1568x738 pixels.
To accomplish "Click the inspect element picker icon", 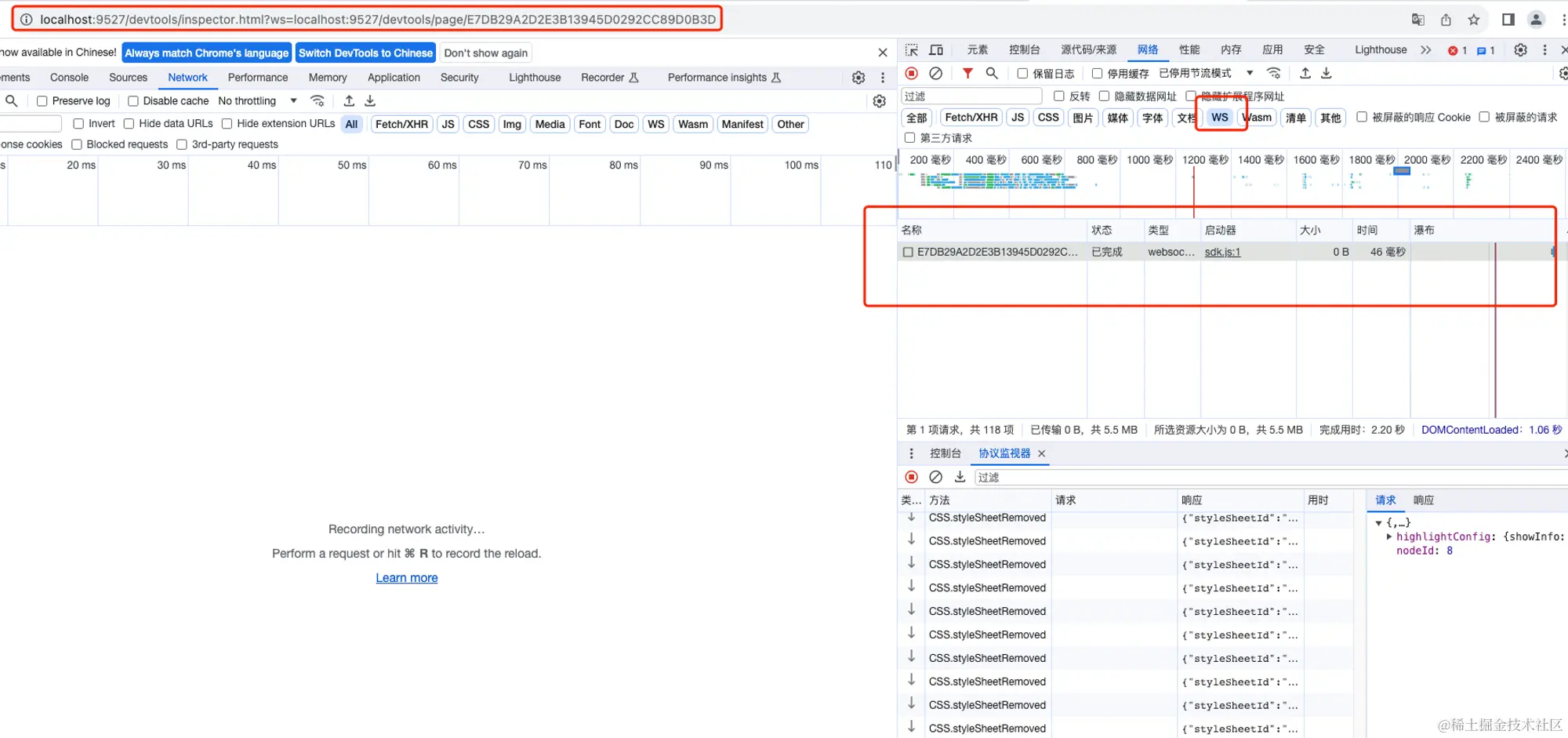I will (x=912, y=50).
